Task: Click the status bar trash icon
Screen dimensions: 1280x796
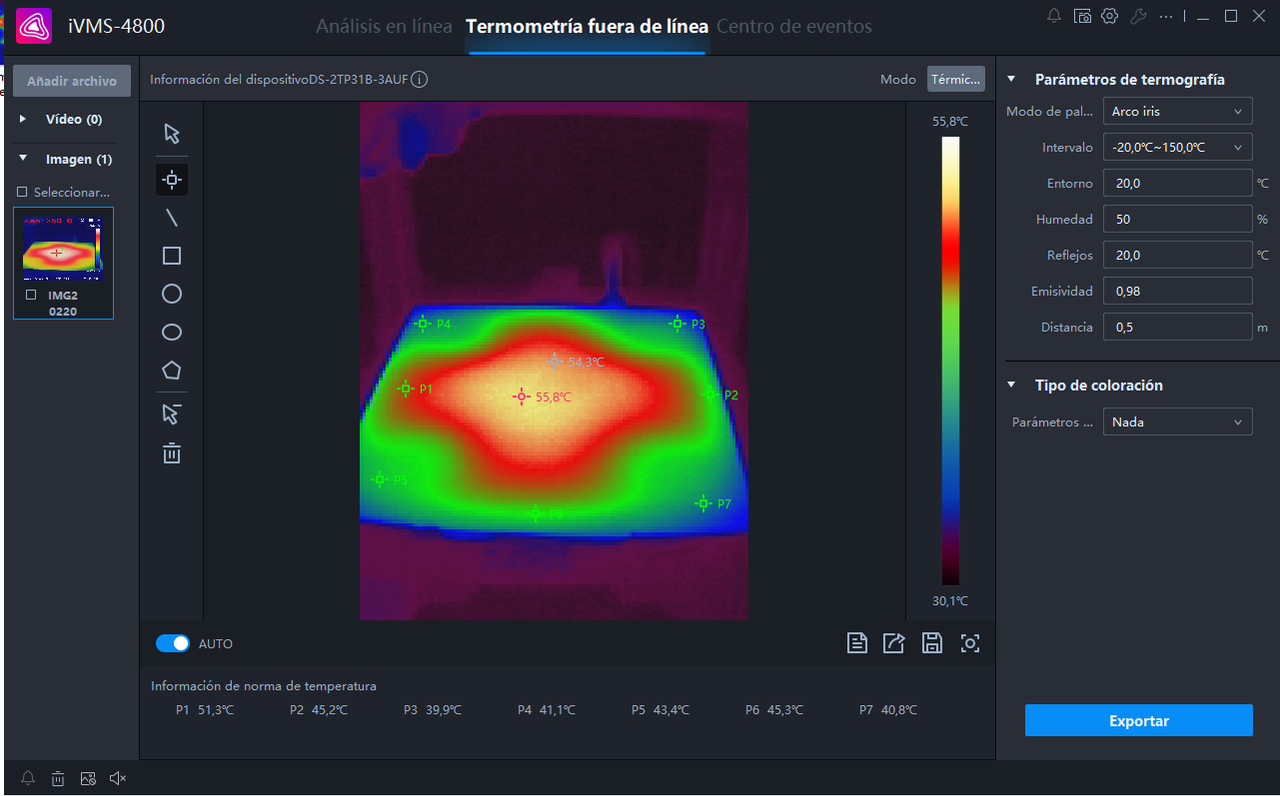Action: (x=58, y=778)
